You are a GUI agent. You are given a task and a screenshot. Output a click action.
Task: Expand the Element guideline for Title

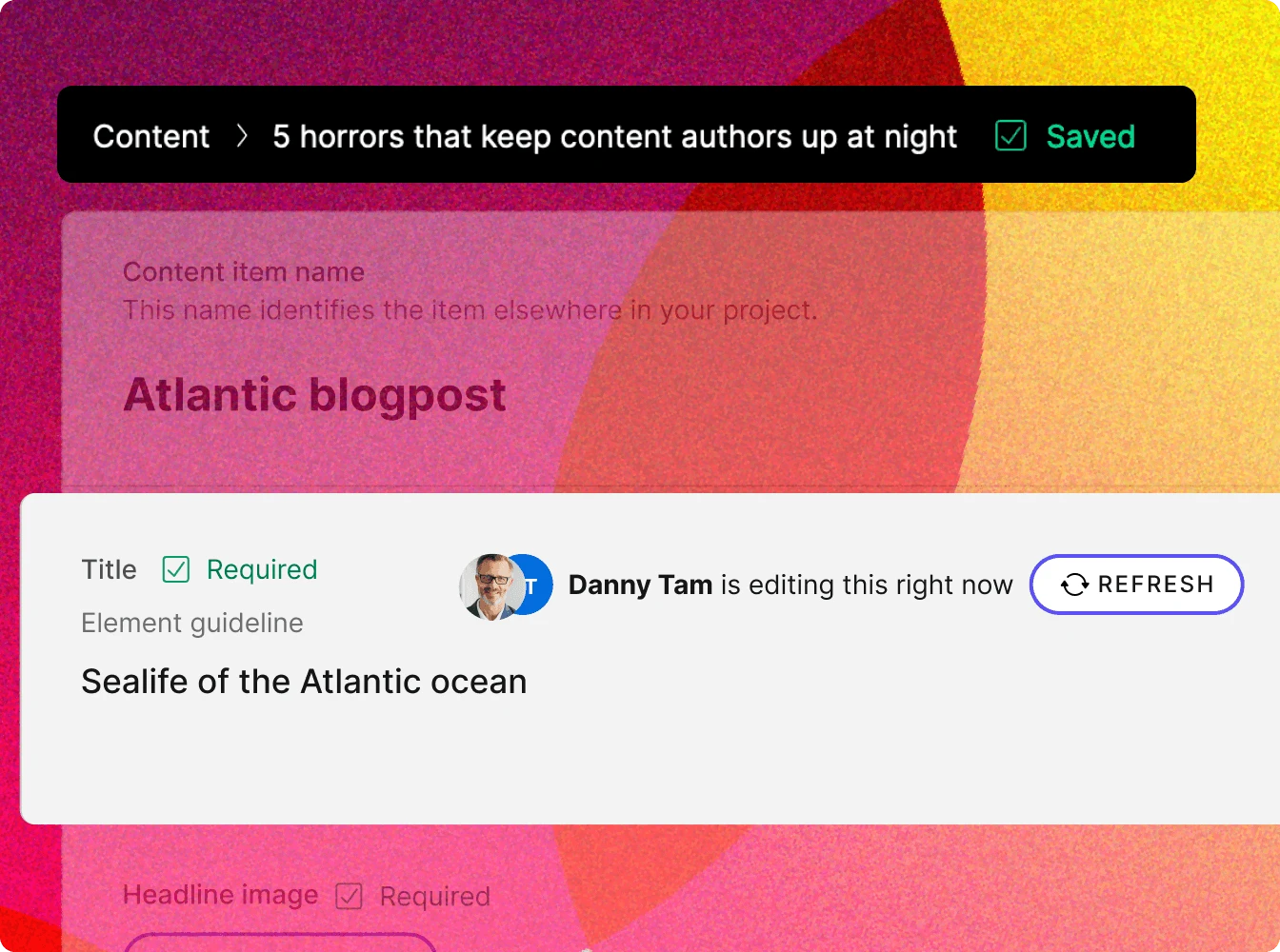tap(191, 624)
